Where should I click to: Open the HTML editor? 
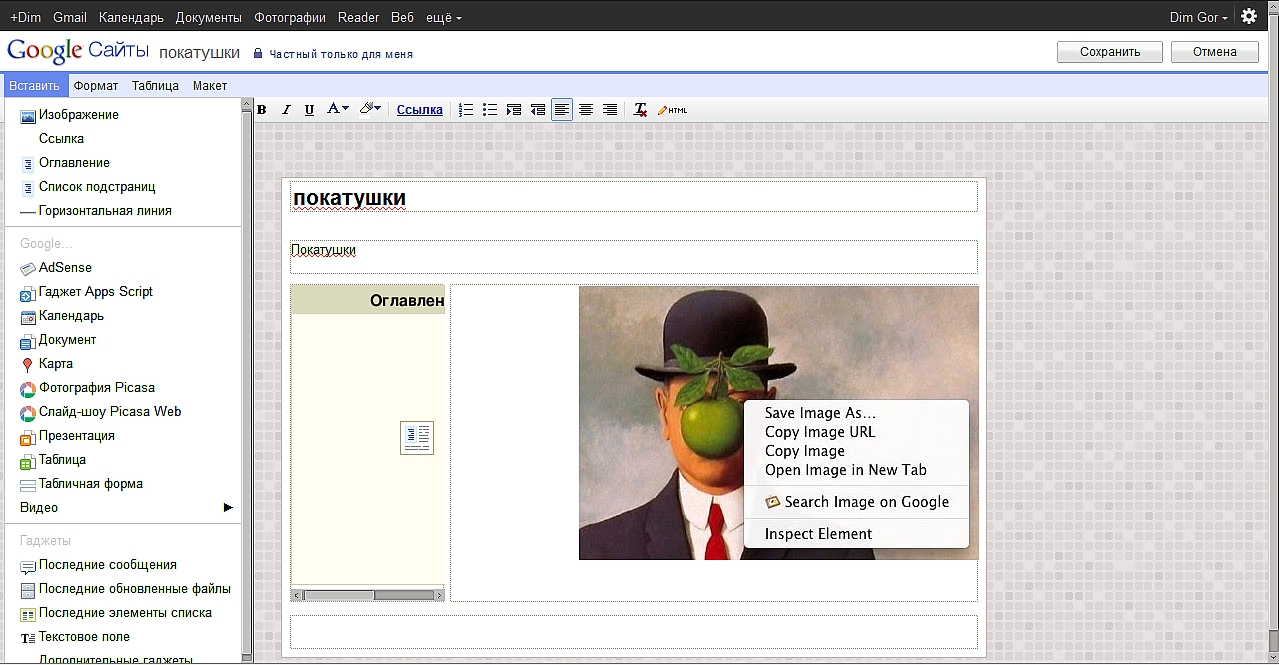(673, 110)
